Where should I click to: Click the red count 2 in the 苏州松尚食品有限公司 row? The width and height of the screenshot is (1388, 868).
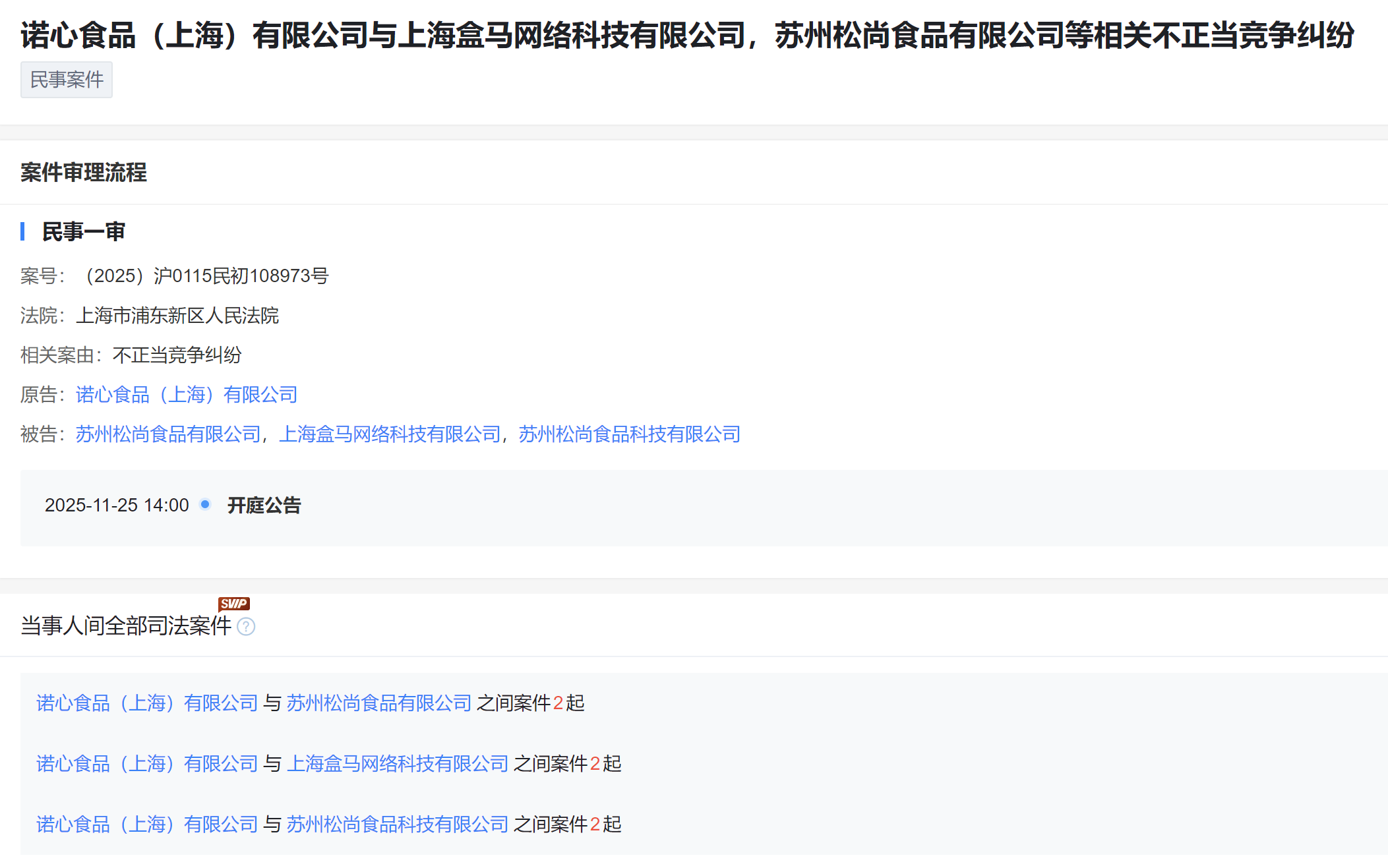pyautogui.click(x=558, y=703)
